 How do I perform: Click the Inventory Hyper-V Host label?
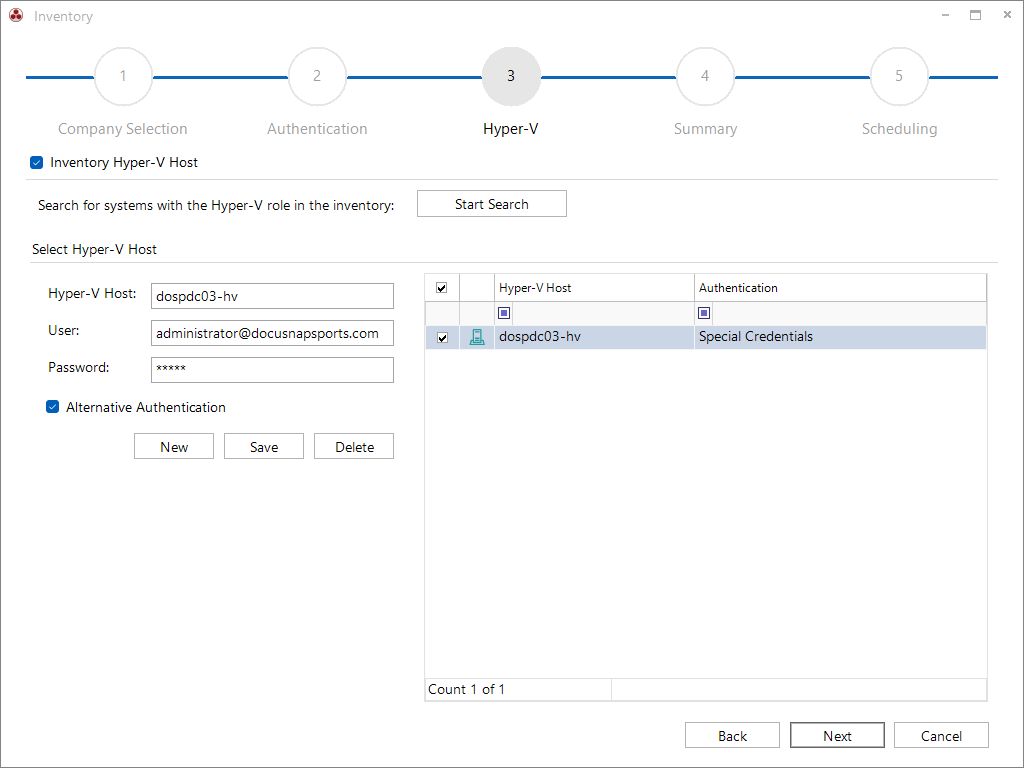click(x=124, y=162)
